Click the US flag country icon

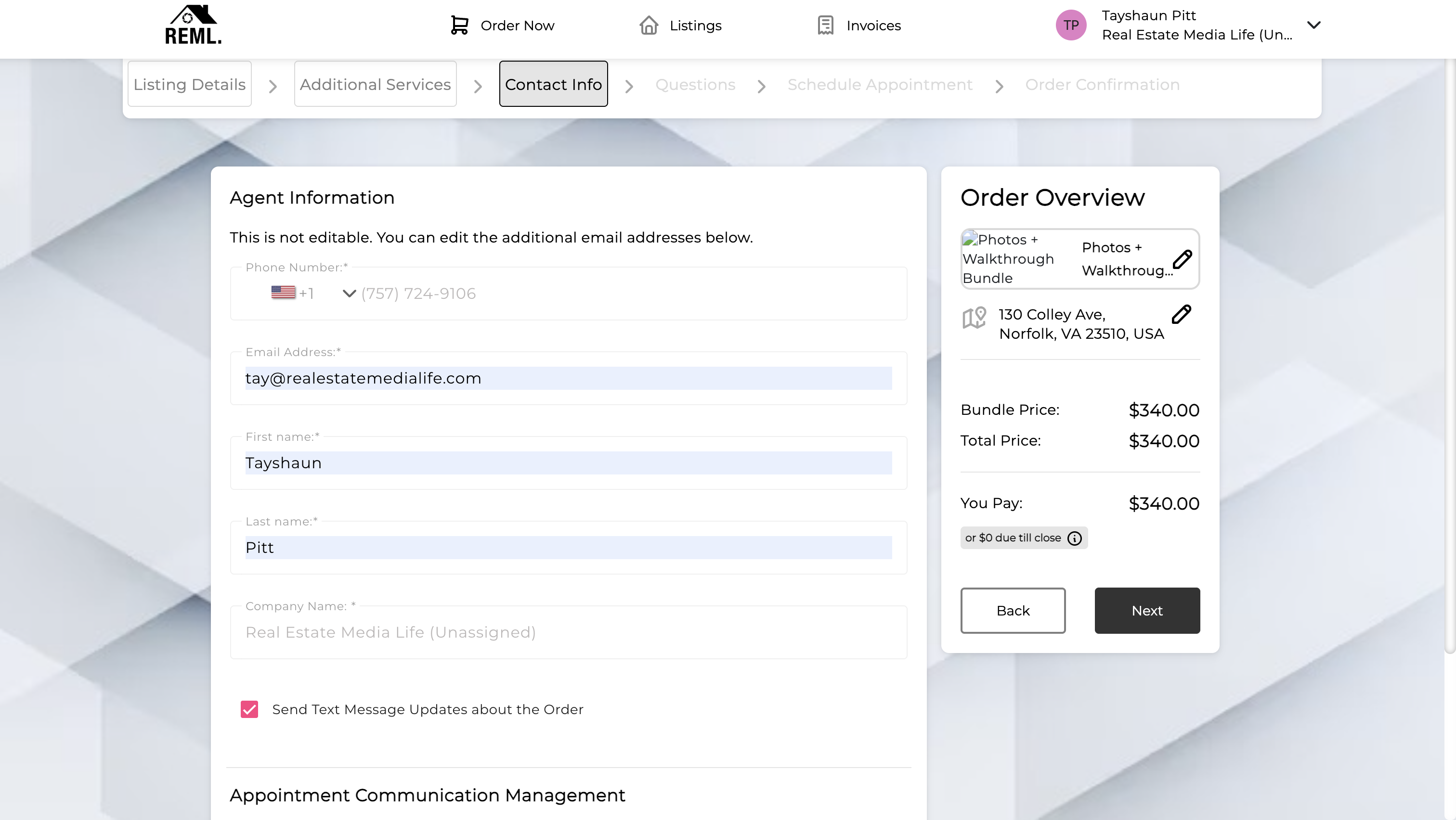point(283,293)
